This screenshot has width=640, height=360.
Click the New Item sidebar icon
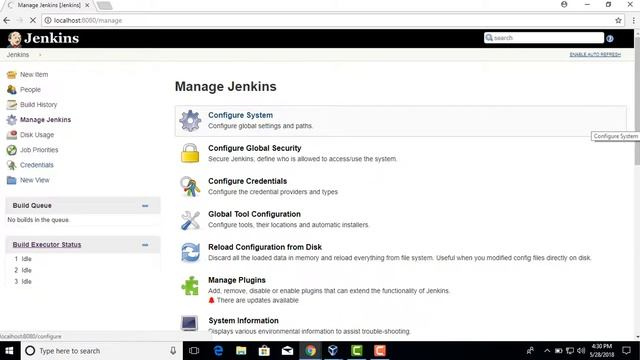(11, 75)
